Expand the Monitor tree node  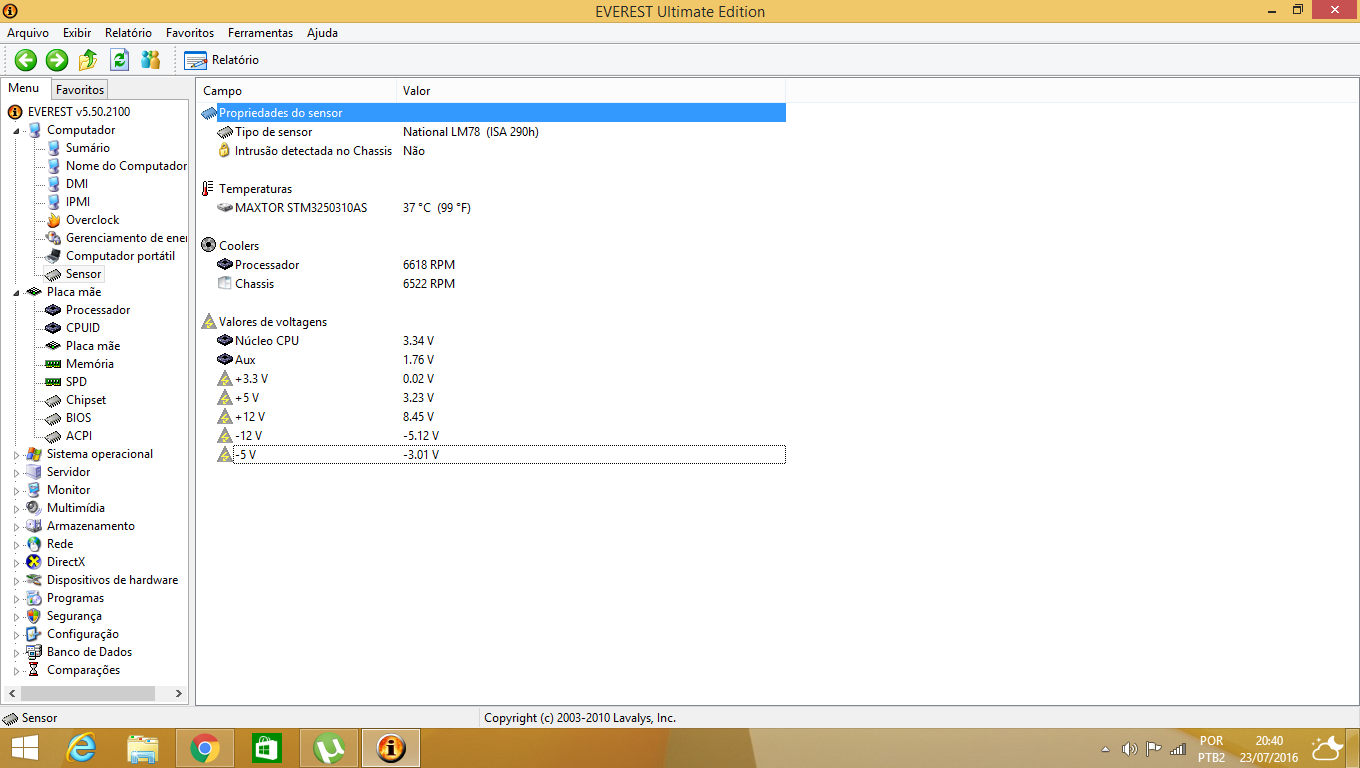click(17, 490)
